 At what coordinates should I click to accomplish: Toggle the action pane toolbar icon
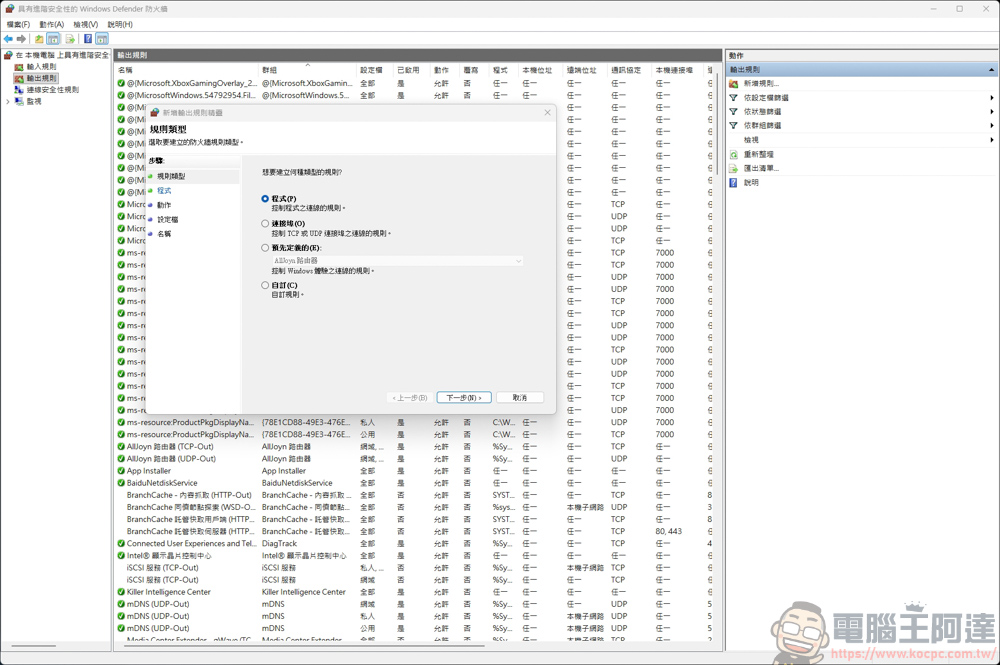pos(102,39)
